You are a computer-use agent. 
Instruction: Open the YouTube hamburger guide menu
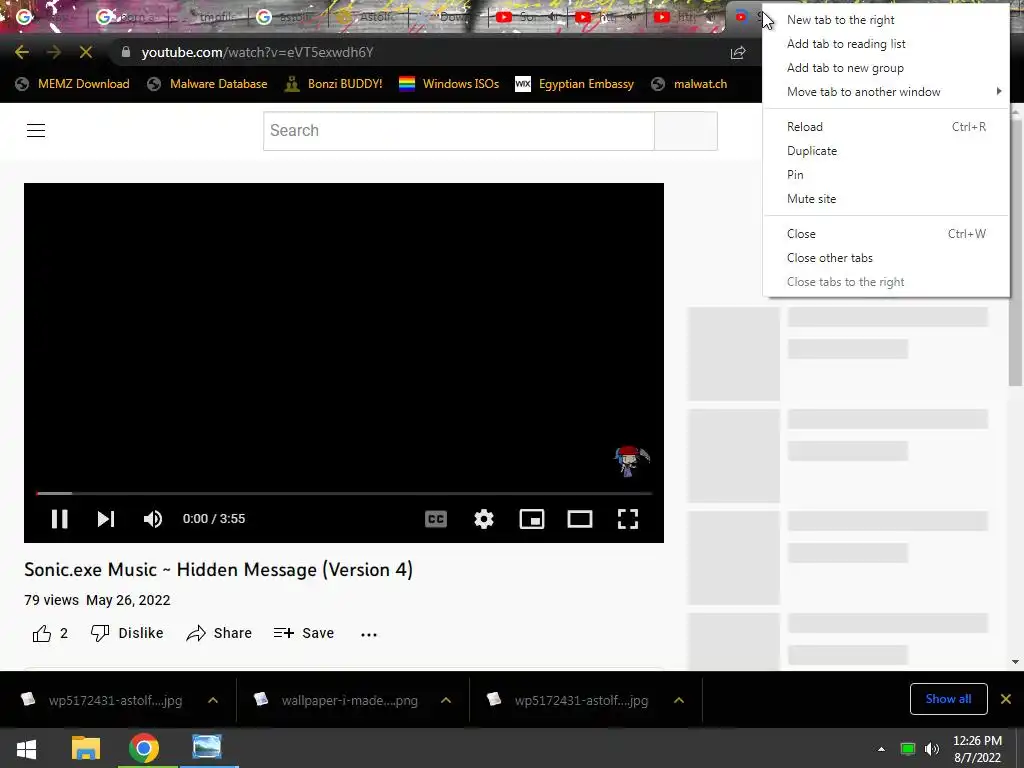pyautogui.click(x=36, y=131)
